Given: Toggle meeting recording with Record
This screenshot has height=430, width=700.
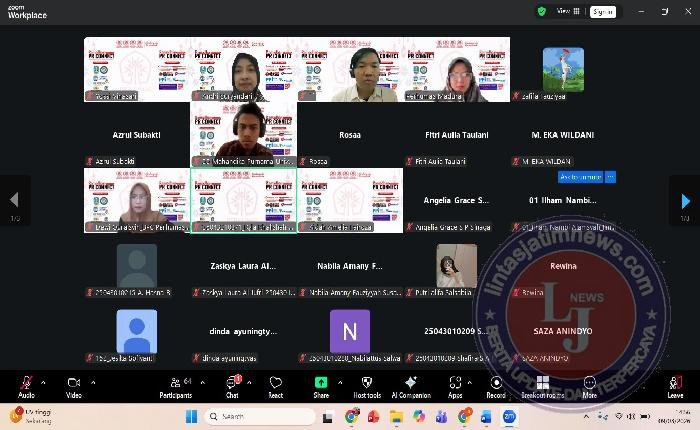Looking at the screenshot, I should [496, 385].
